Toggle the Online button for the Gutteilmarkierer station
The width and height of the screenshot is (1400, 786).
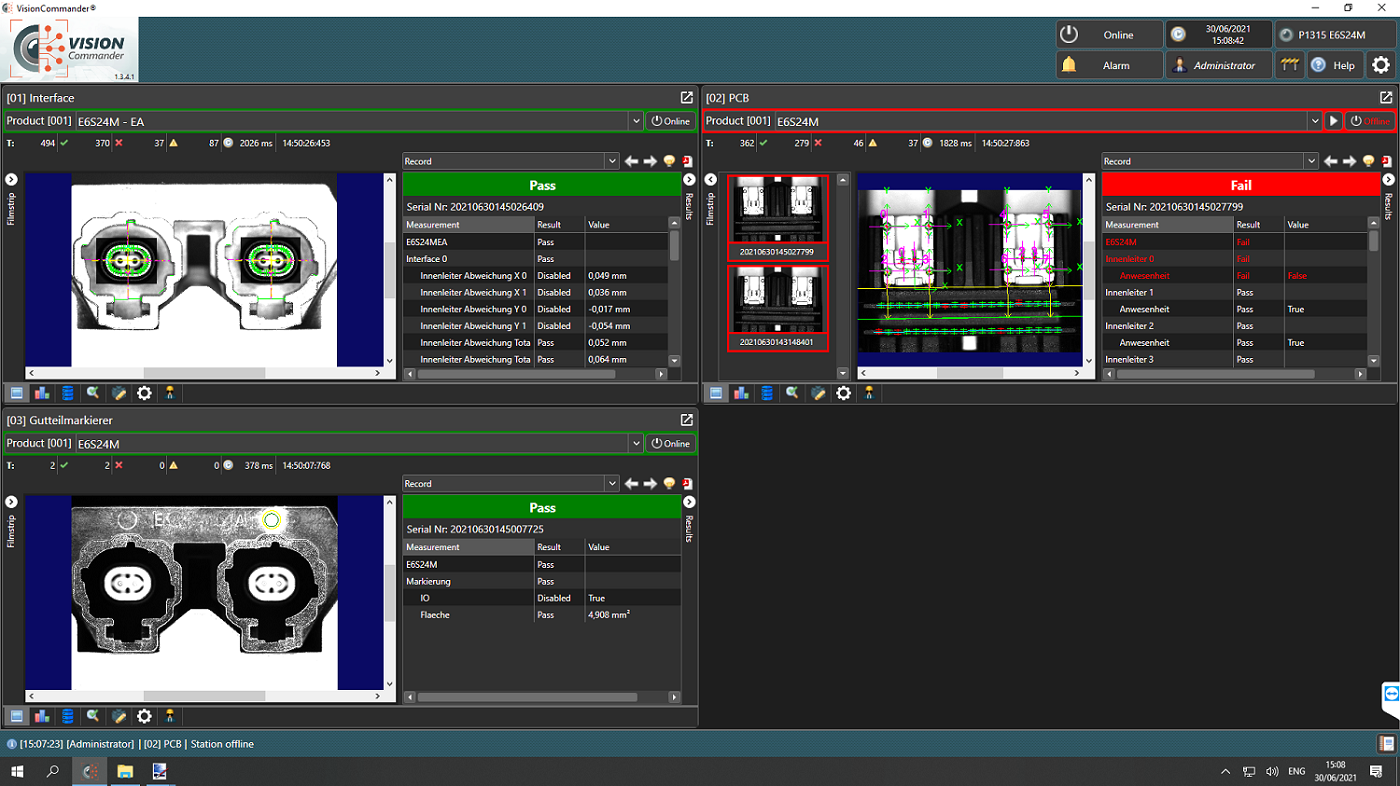point(670,443)
